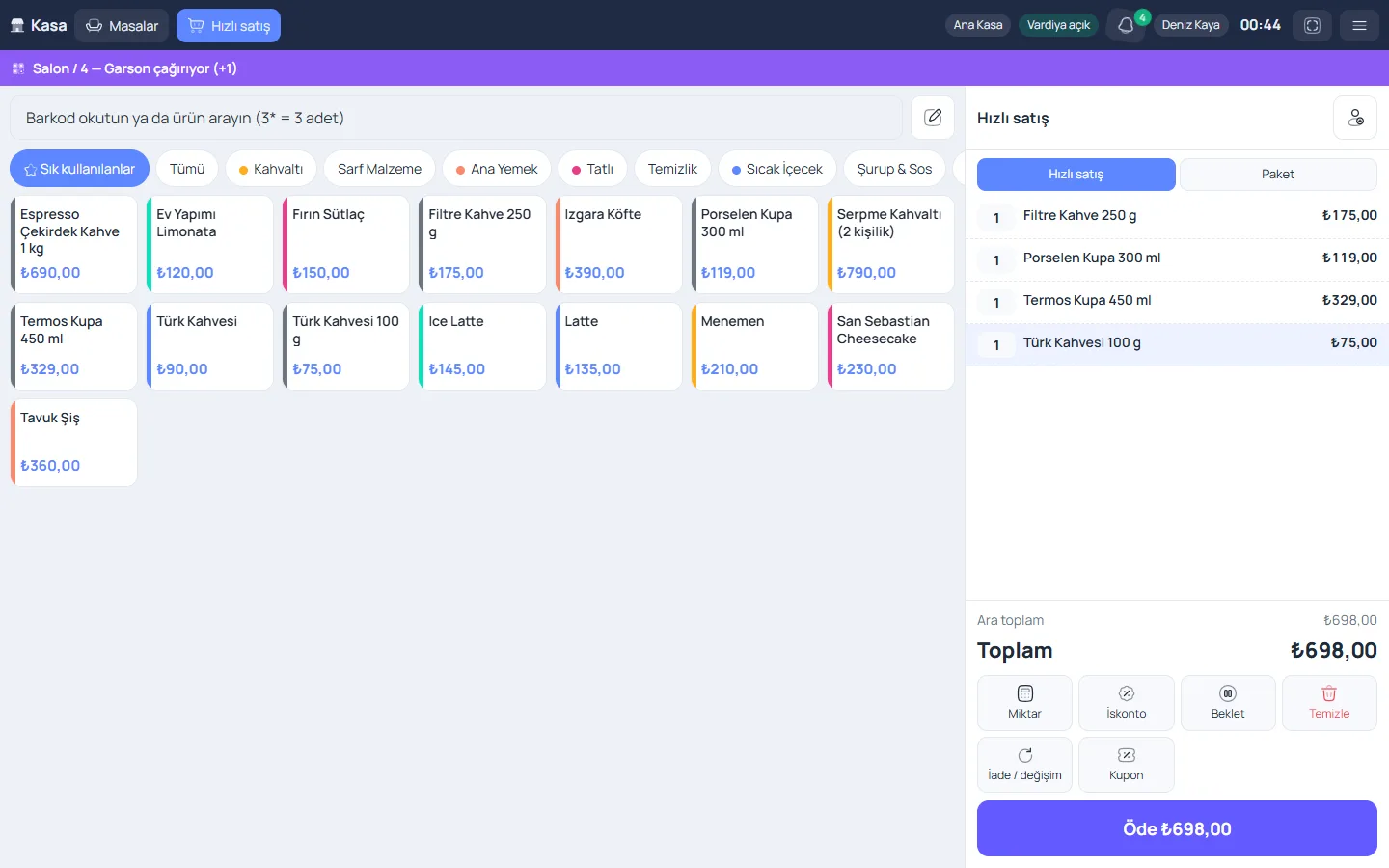The width and height of the screenshot is (1389, 868).
Task: Click the Vardiya açık shift badge
Action: 1058,25
